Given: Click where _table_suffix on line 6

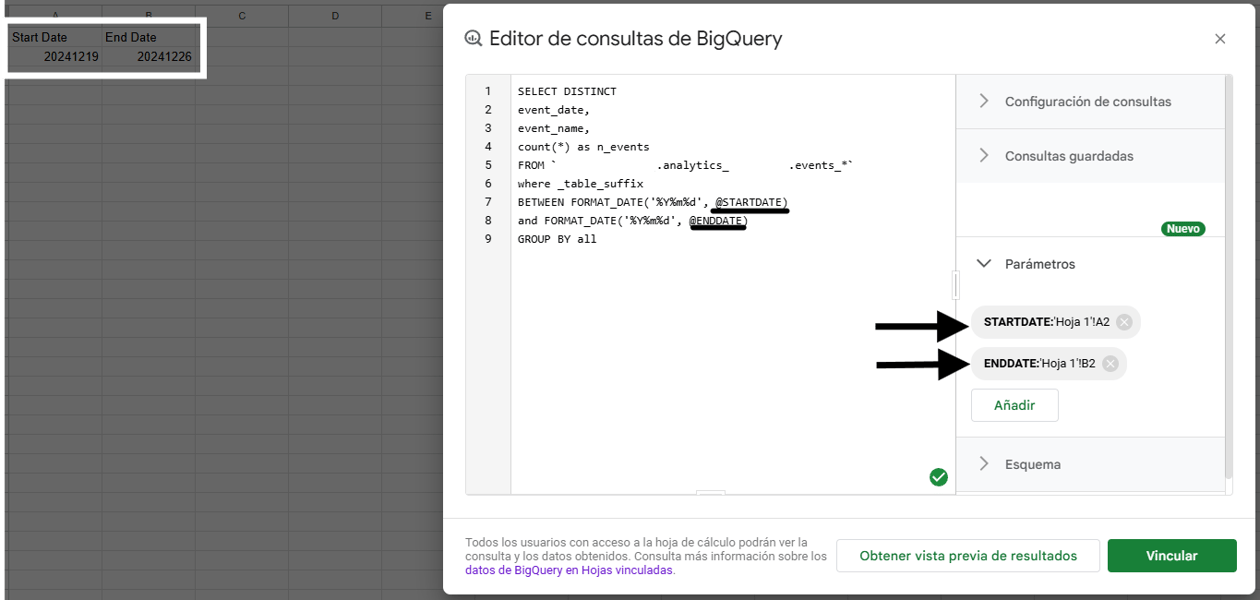Looking at the screenshot, I should 580,184.
